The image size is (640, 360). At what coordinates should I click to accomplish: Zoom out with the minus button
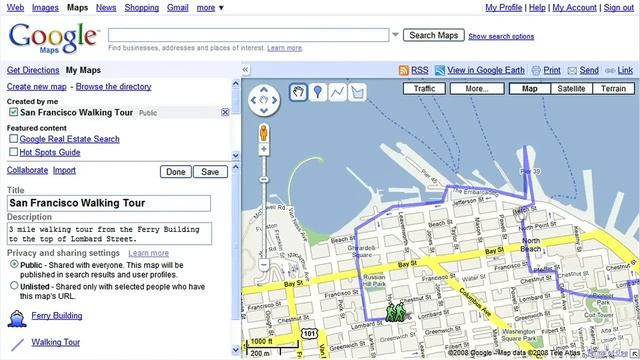point(264,265)
